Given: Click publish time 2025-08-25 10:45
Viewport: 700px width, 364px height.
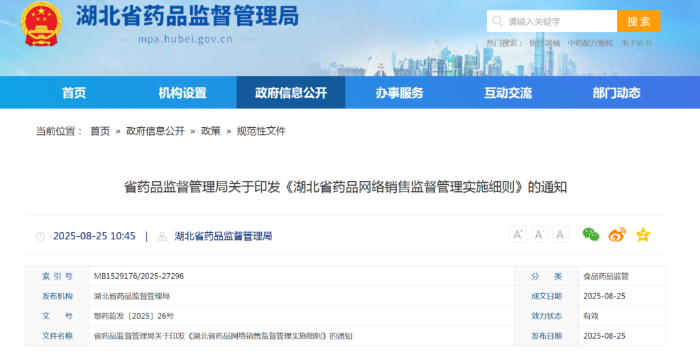Looking at the screenshot, I should coord(94,236).
